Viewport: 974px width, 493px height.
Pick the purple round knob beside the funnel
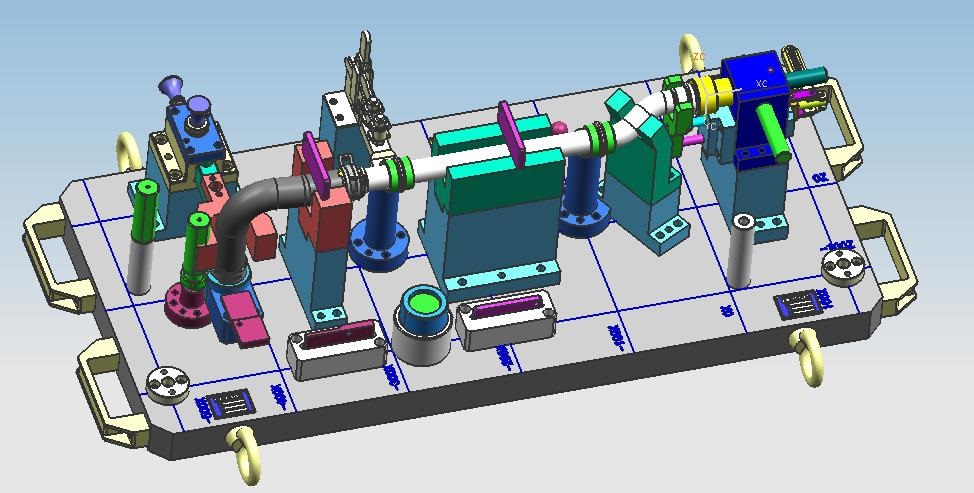point(198,109)
